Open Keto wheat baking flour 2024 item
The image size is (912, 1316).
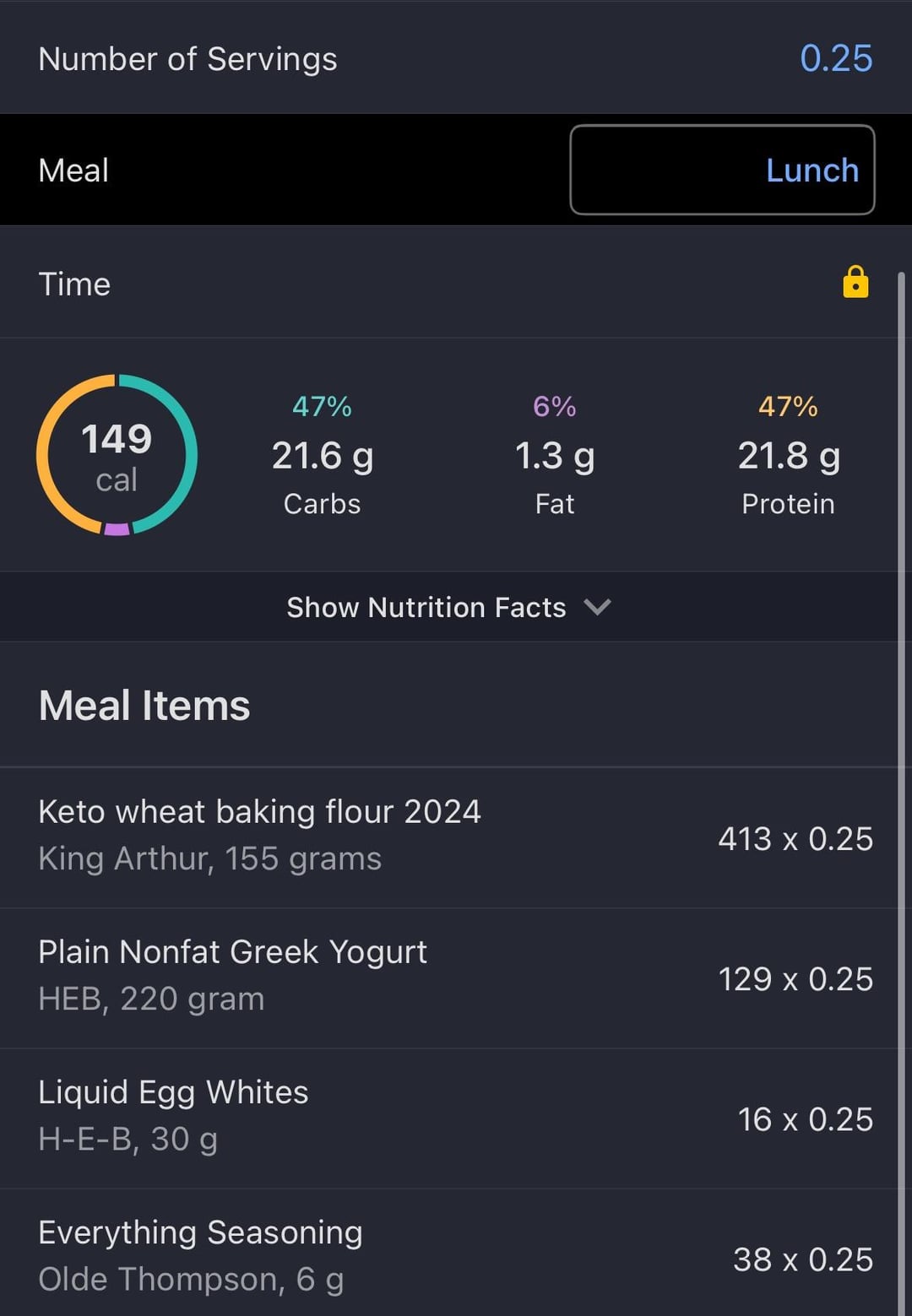point(449,837)
